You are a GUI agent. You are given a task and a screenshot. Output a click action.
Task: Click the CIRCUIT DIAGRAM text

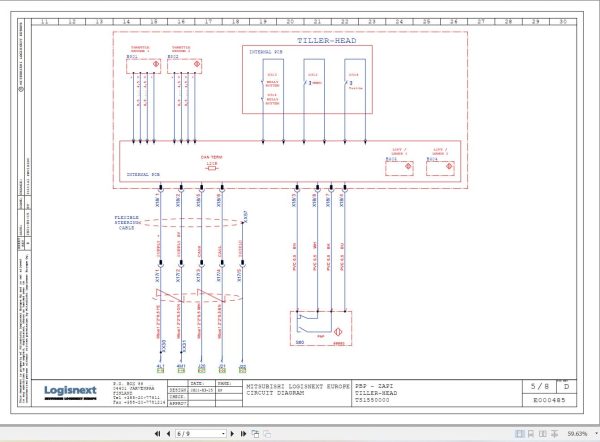275,393
